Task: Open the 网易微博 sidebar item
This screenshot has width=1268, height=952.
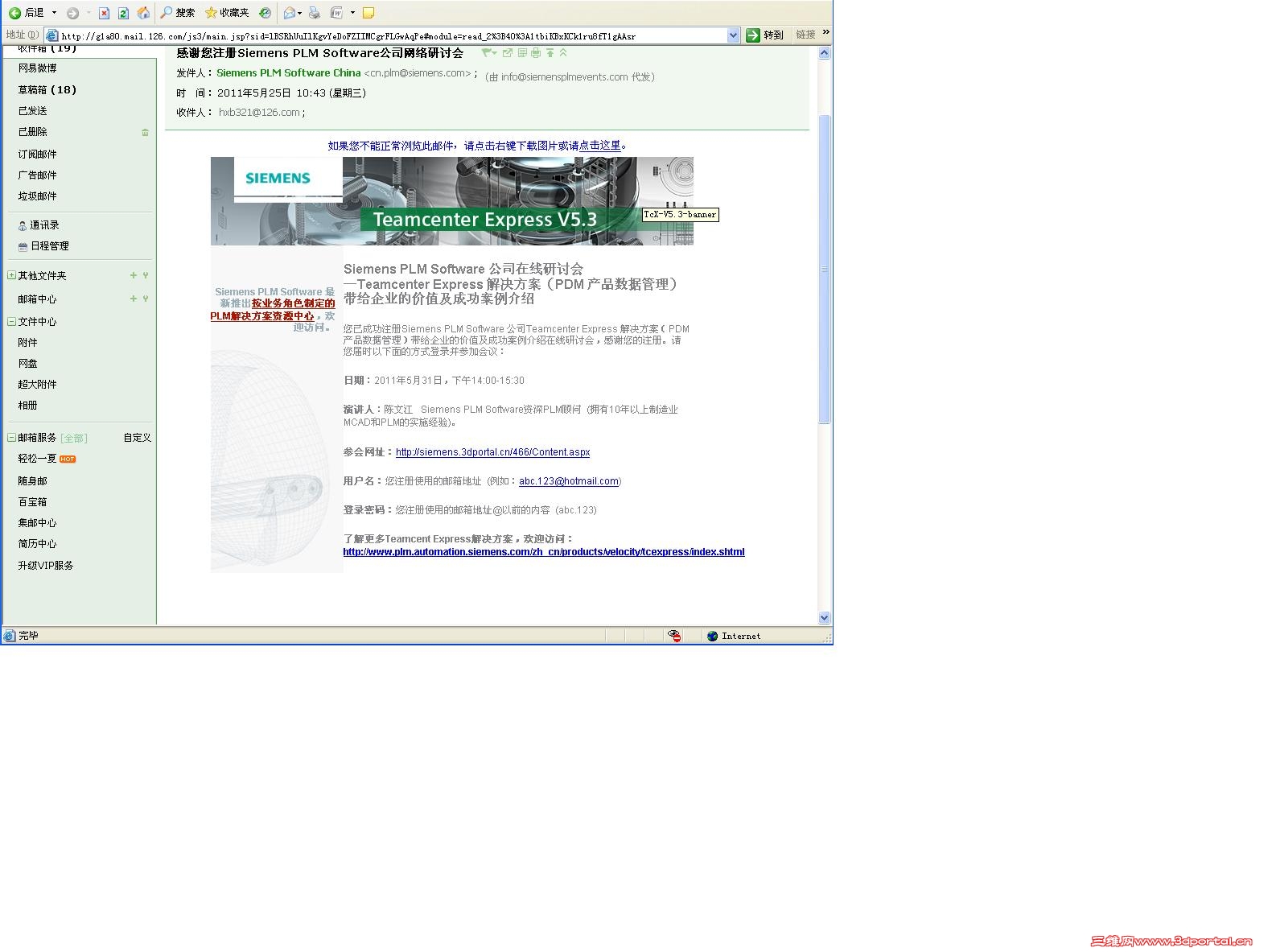Action: pos(38,68)
